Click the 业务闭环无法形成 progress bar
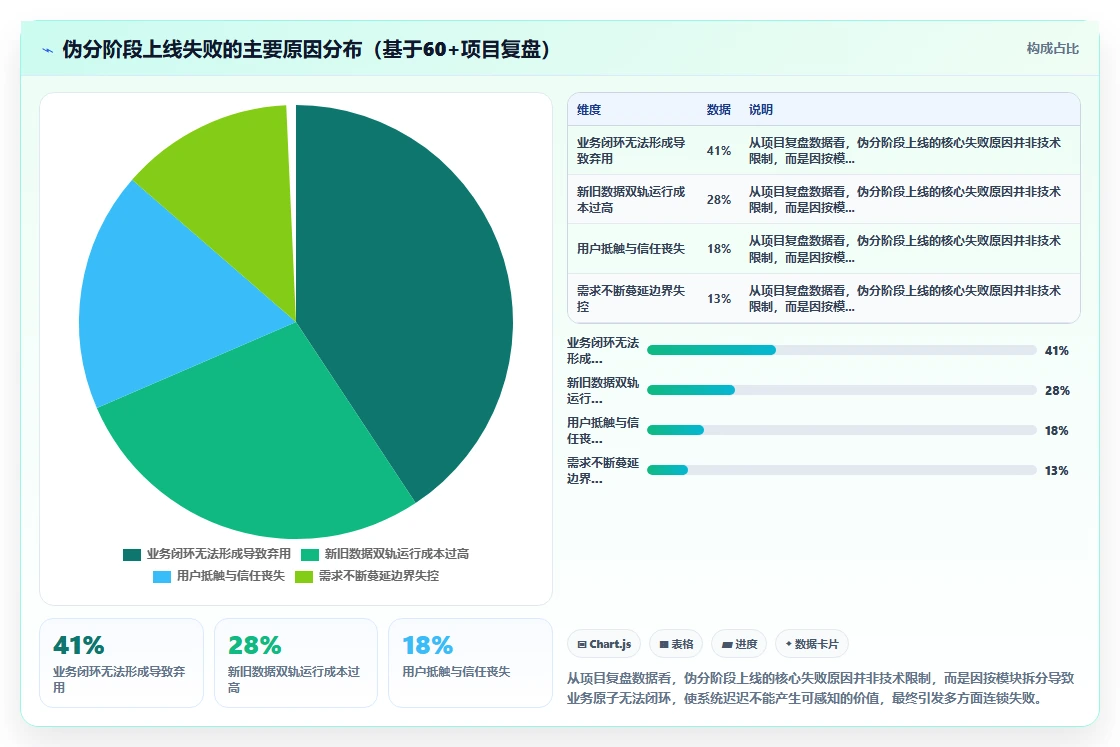 841,350
